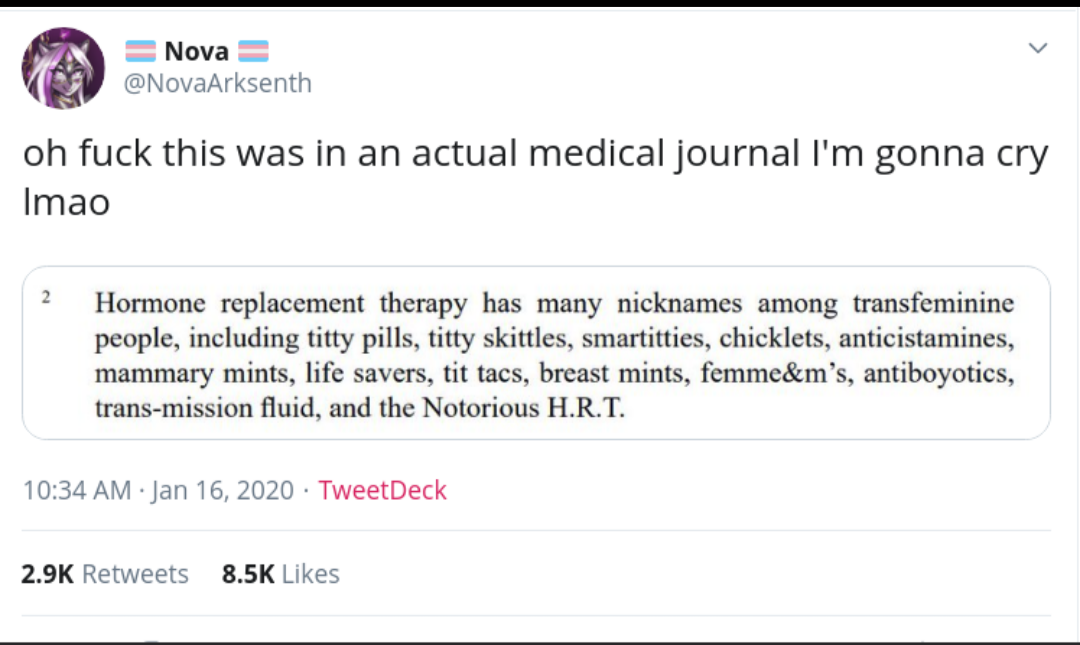Expand the tweet options chevron
This screenshot has width=1080, height=645.
point(1038,48)
